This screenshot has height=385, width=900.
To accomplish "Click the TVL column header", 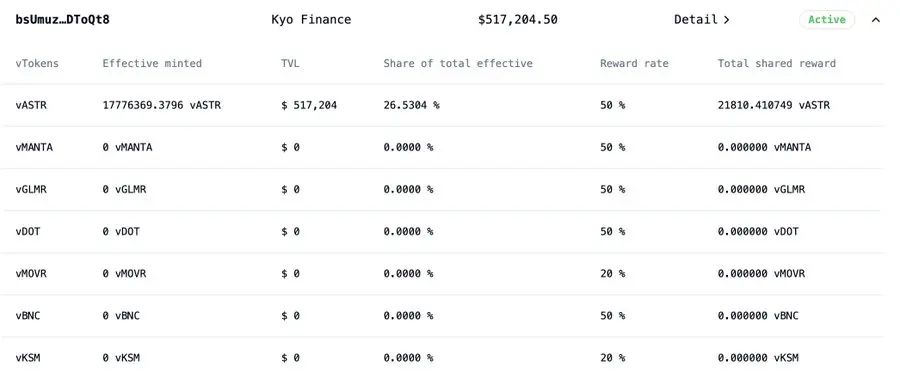I will tap(290, 63).
